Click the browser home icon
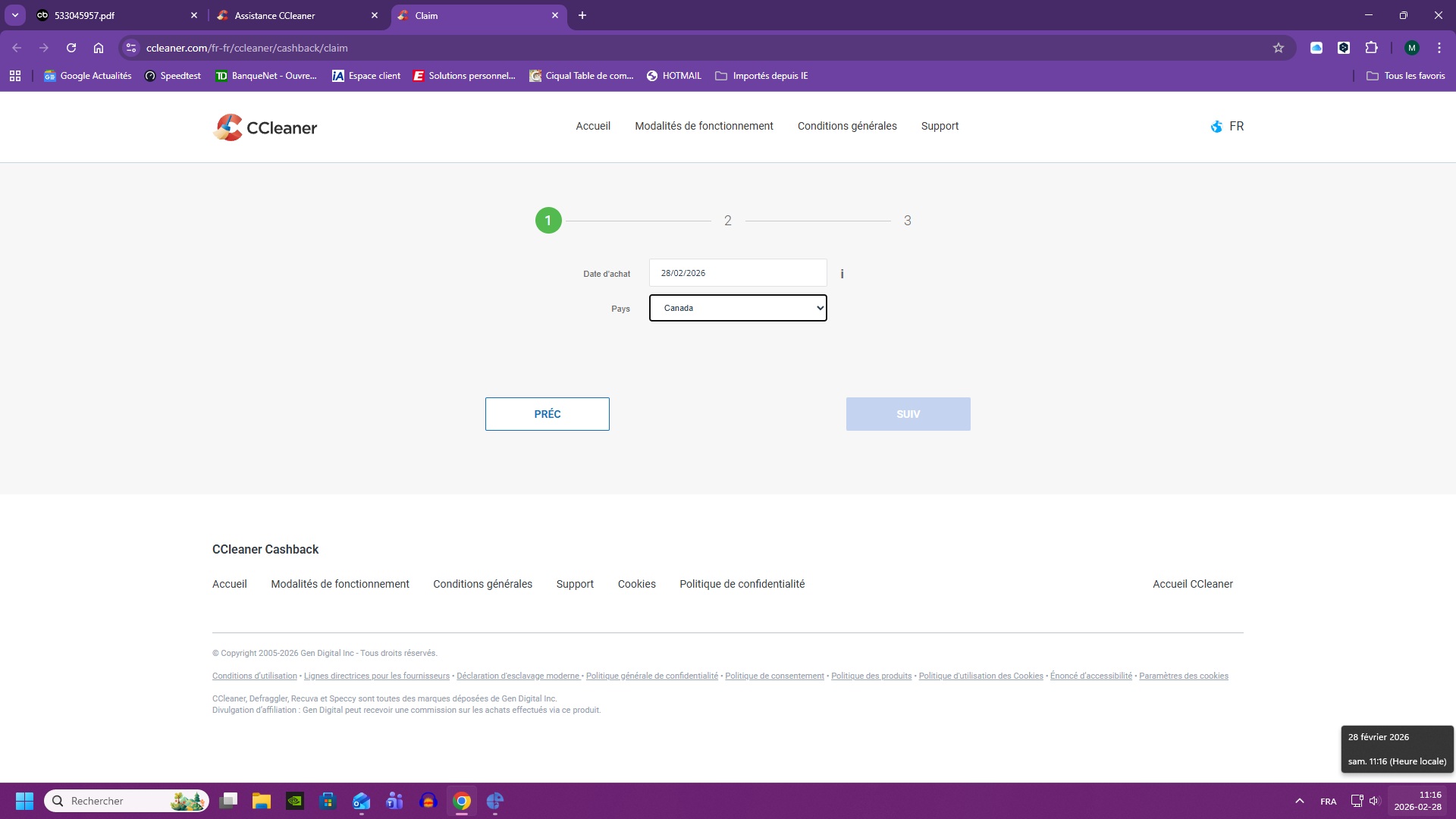 [x=99, y=48]
